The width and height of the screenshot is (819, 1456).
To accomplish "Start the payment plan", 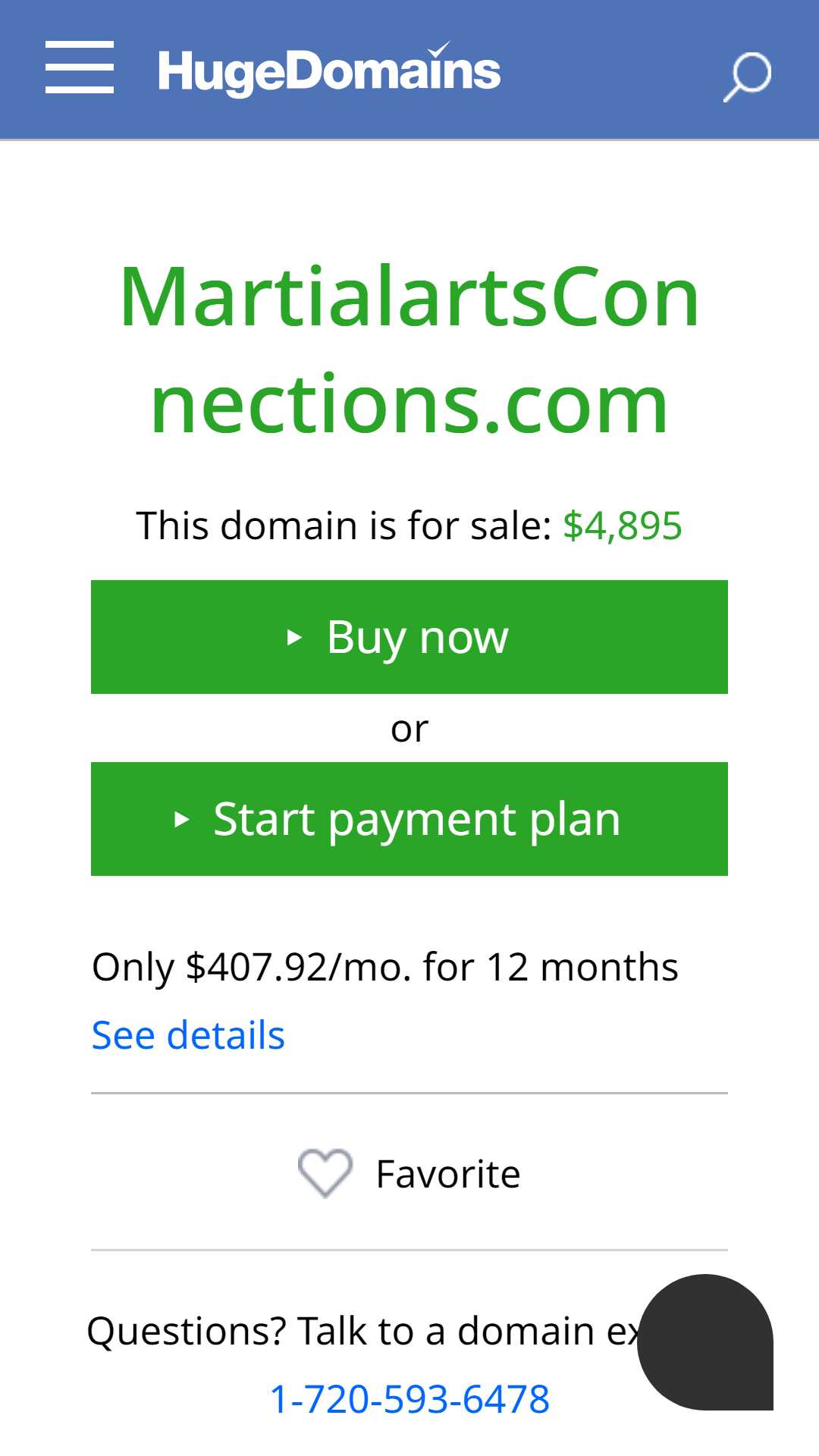I will click(409, 819).
